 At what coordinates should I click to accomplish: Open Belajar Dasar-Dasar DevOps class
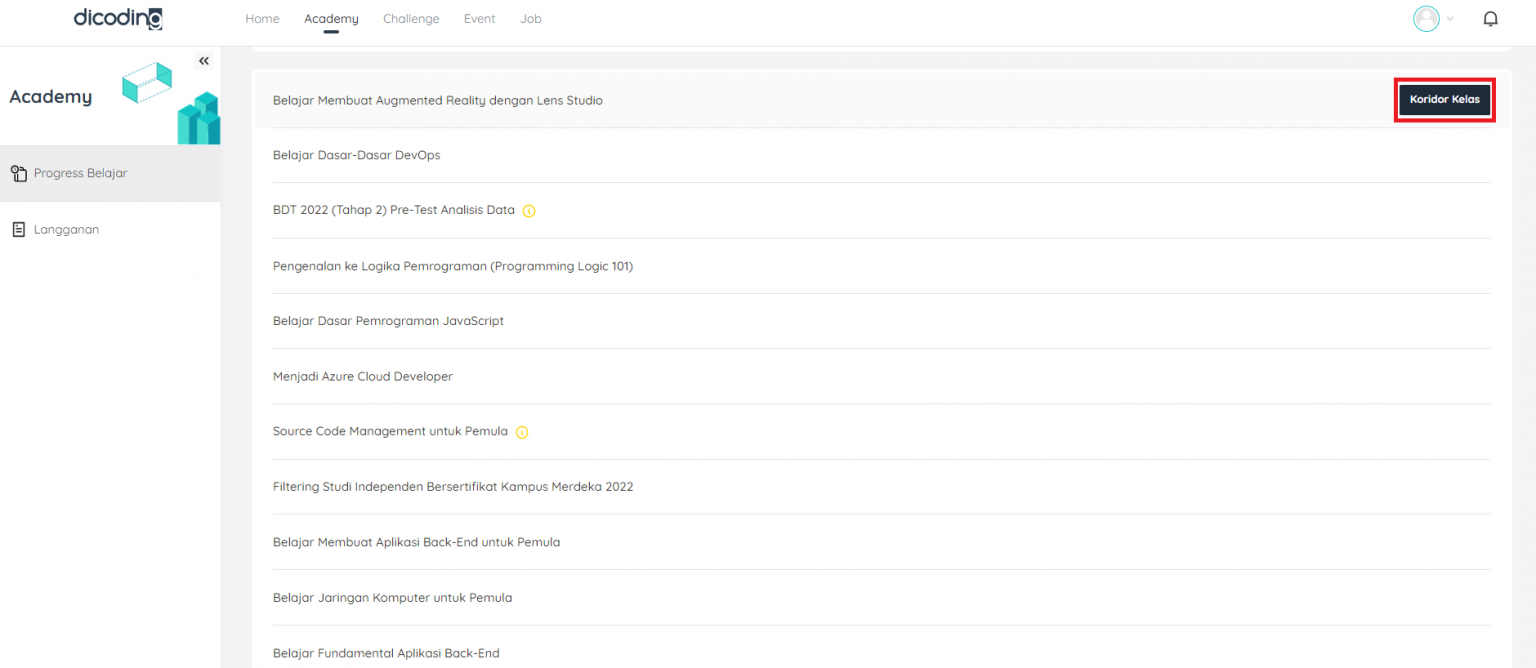[x=356, y=155]
